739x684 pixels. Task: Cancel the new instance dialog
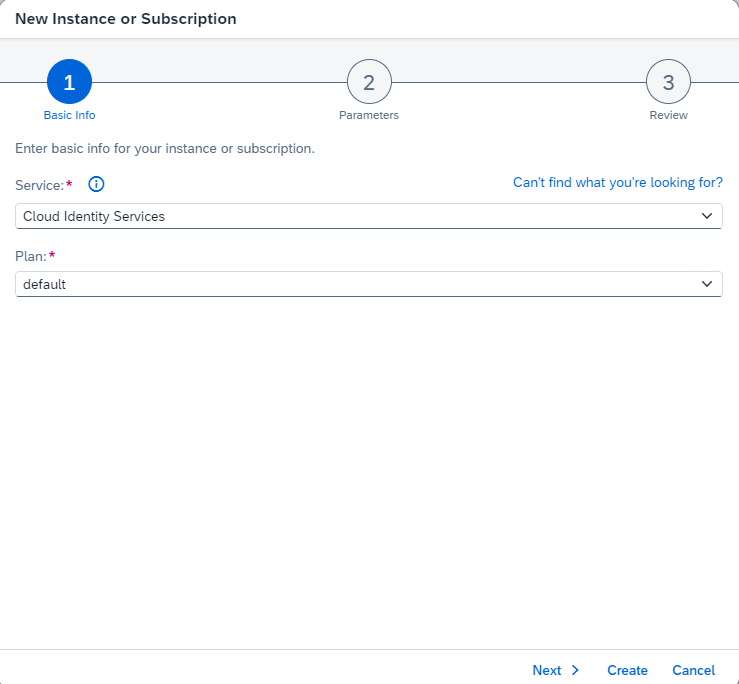point(693,670)
